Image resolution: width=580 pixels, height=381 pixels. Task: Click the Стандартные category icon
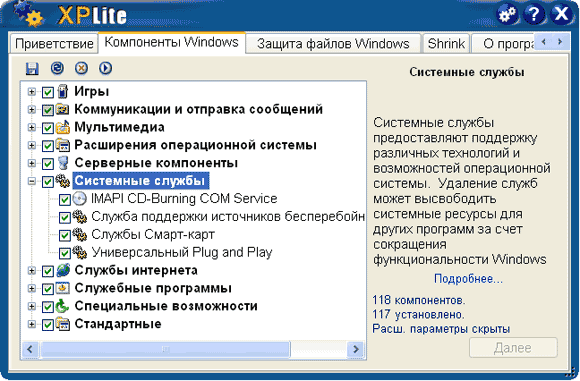click(x=63, y=324)
